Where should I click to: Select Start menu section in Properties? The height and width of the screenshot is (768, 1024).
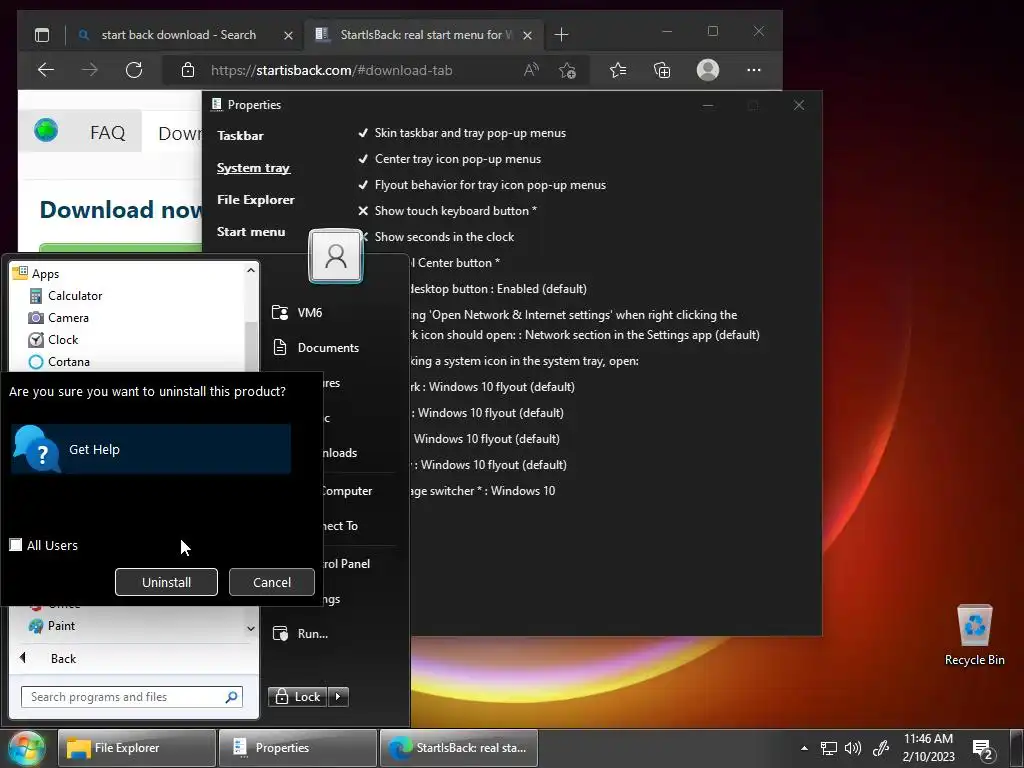tap(251, 232)
